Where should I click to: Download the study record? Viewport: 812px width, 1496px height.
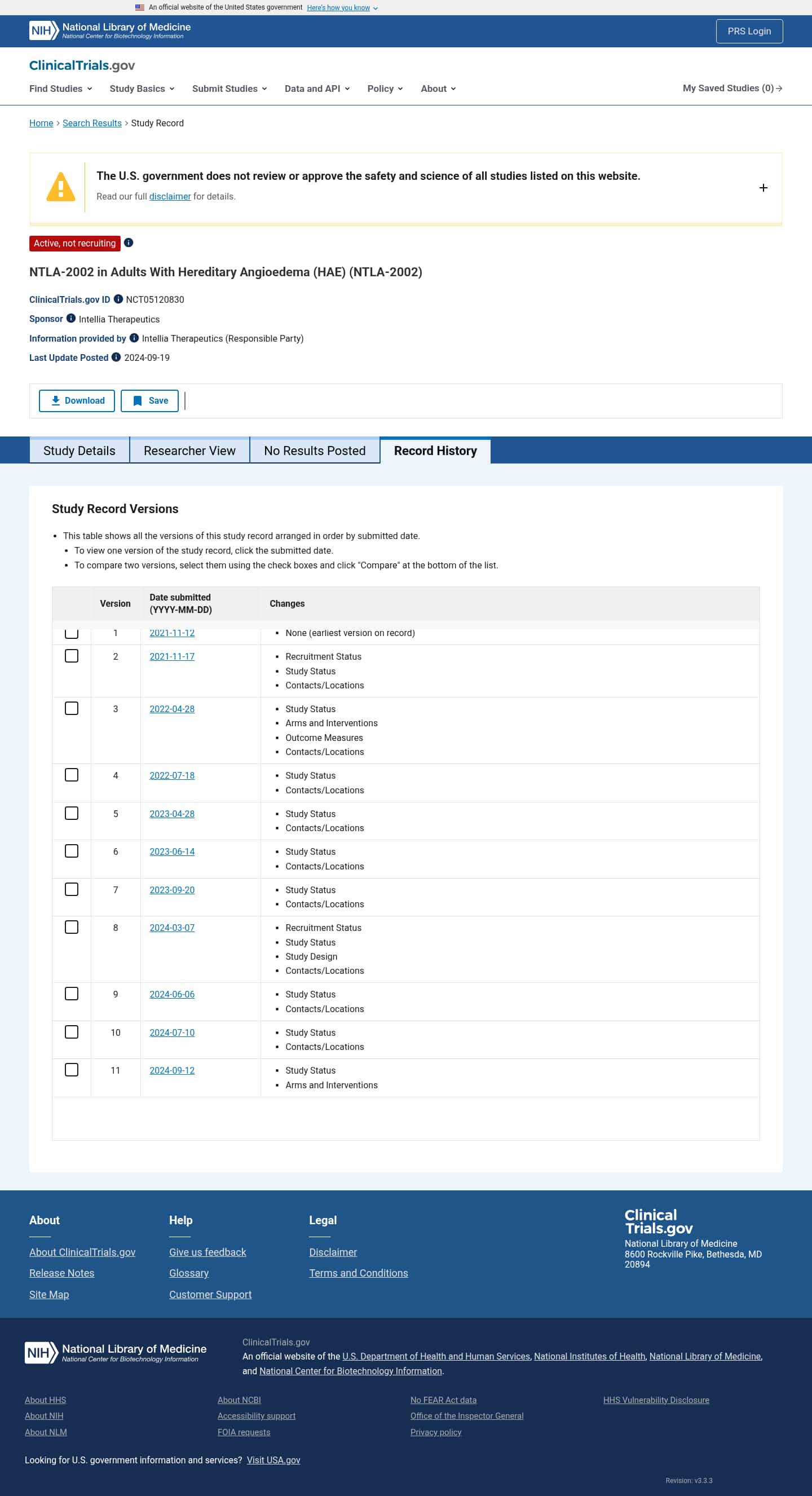coord(77,401)
